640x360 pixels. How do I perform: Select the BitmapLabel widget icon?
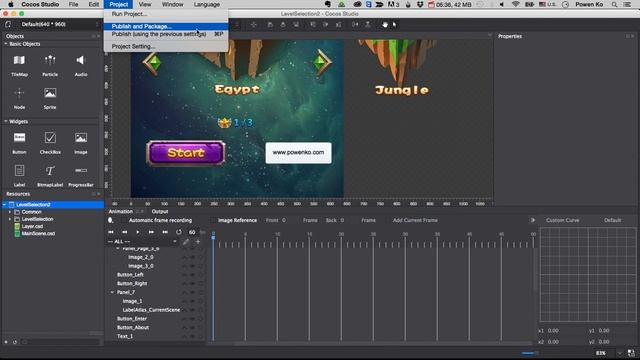tap(50, 170)
